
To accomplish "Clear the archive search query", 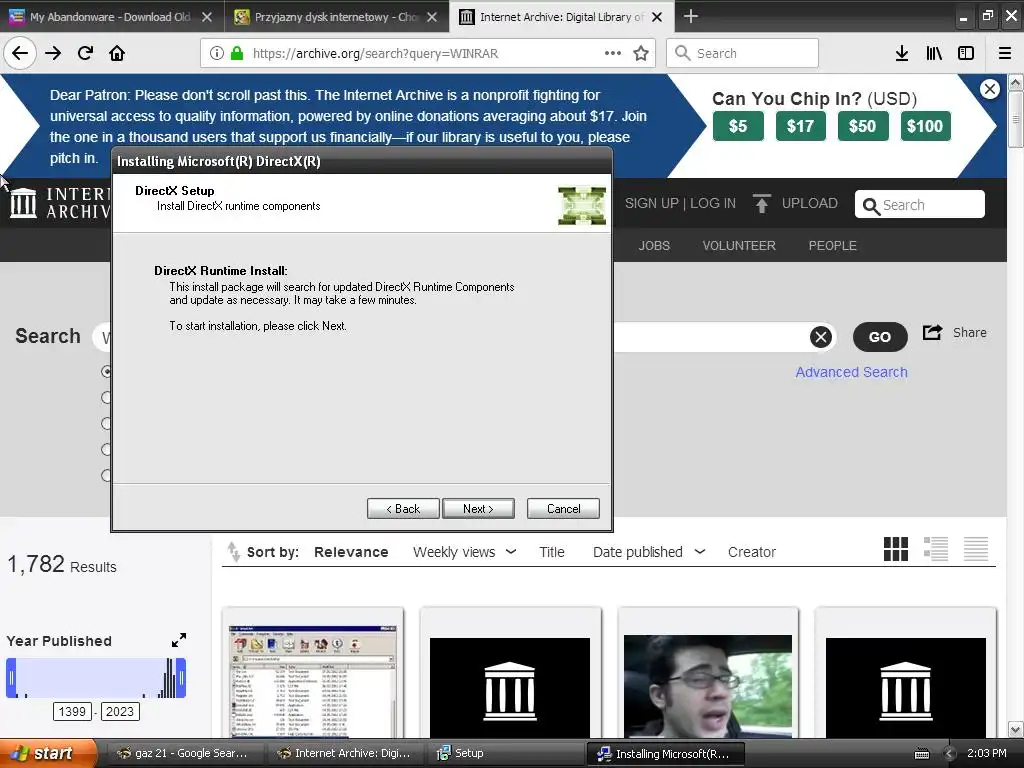I will pos(821,337).
